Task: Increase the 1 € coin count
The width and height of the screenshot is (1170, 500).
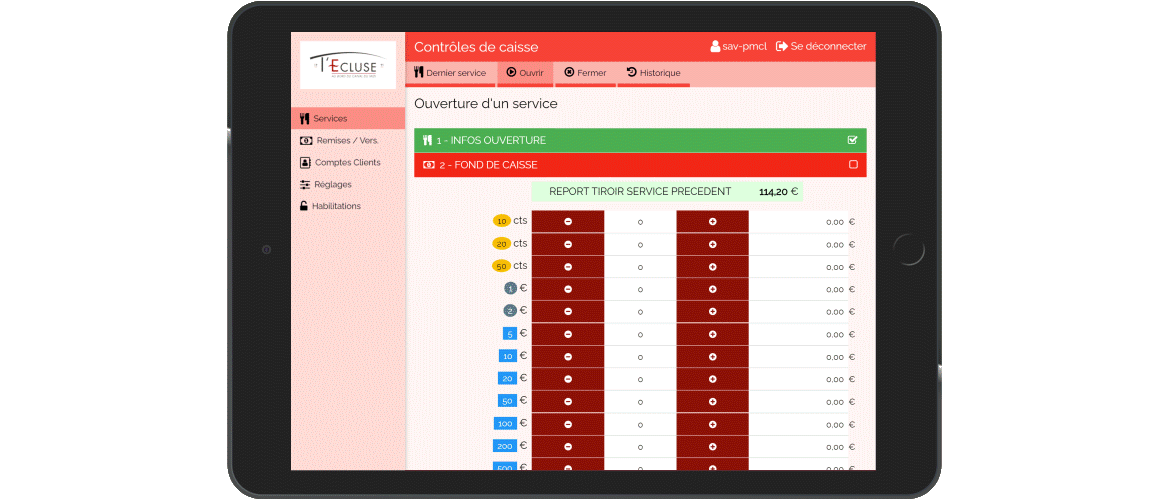Action: coord(713,289)
